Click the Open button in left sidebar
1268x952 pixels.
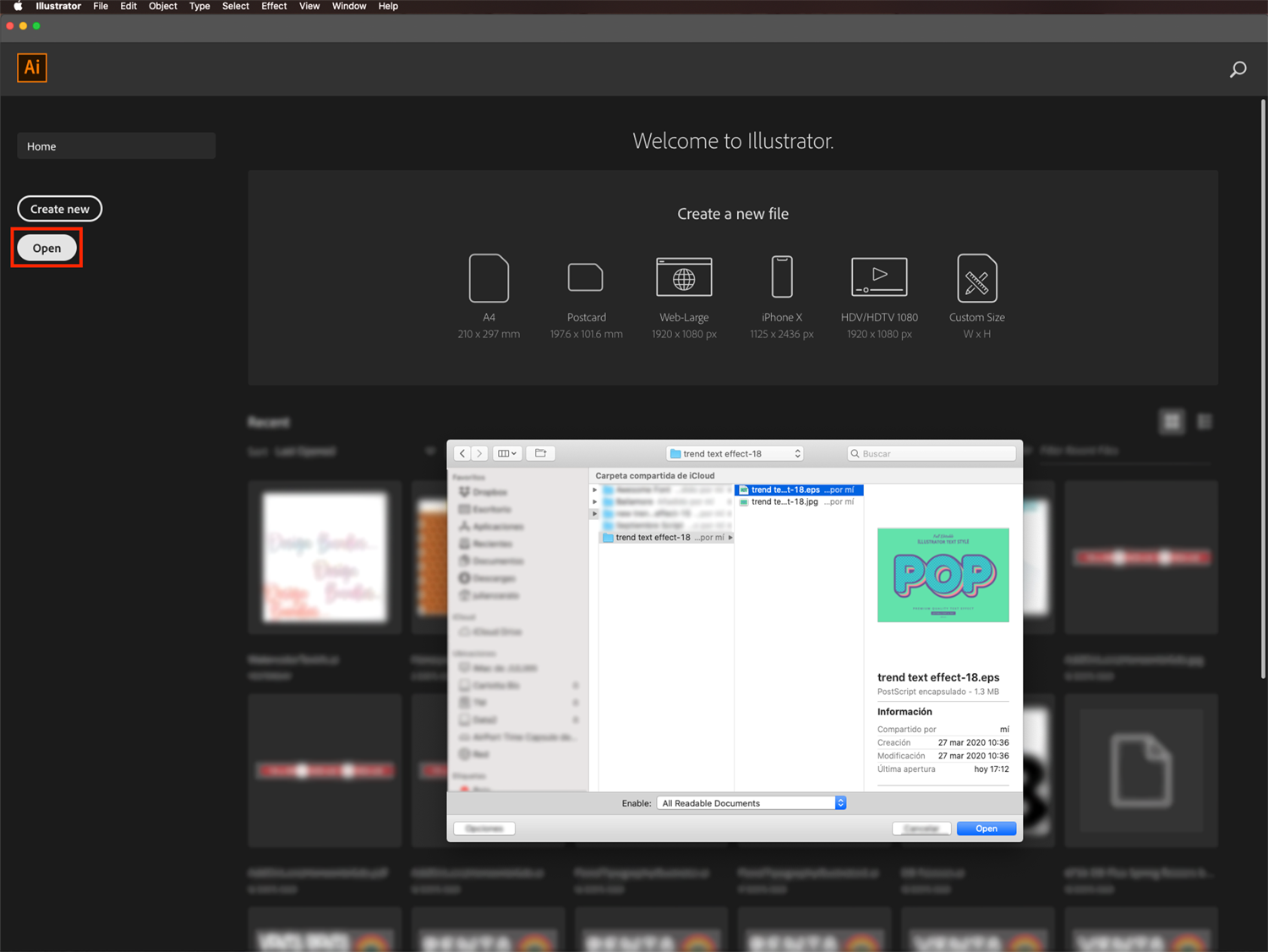pos(46,248)
